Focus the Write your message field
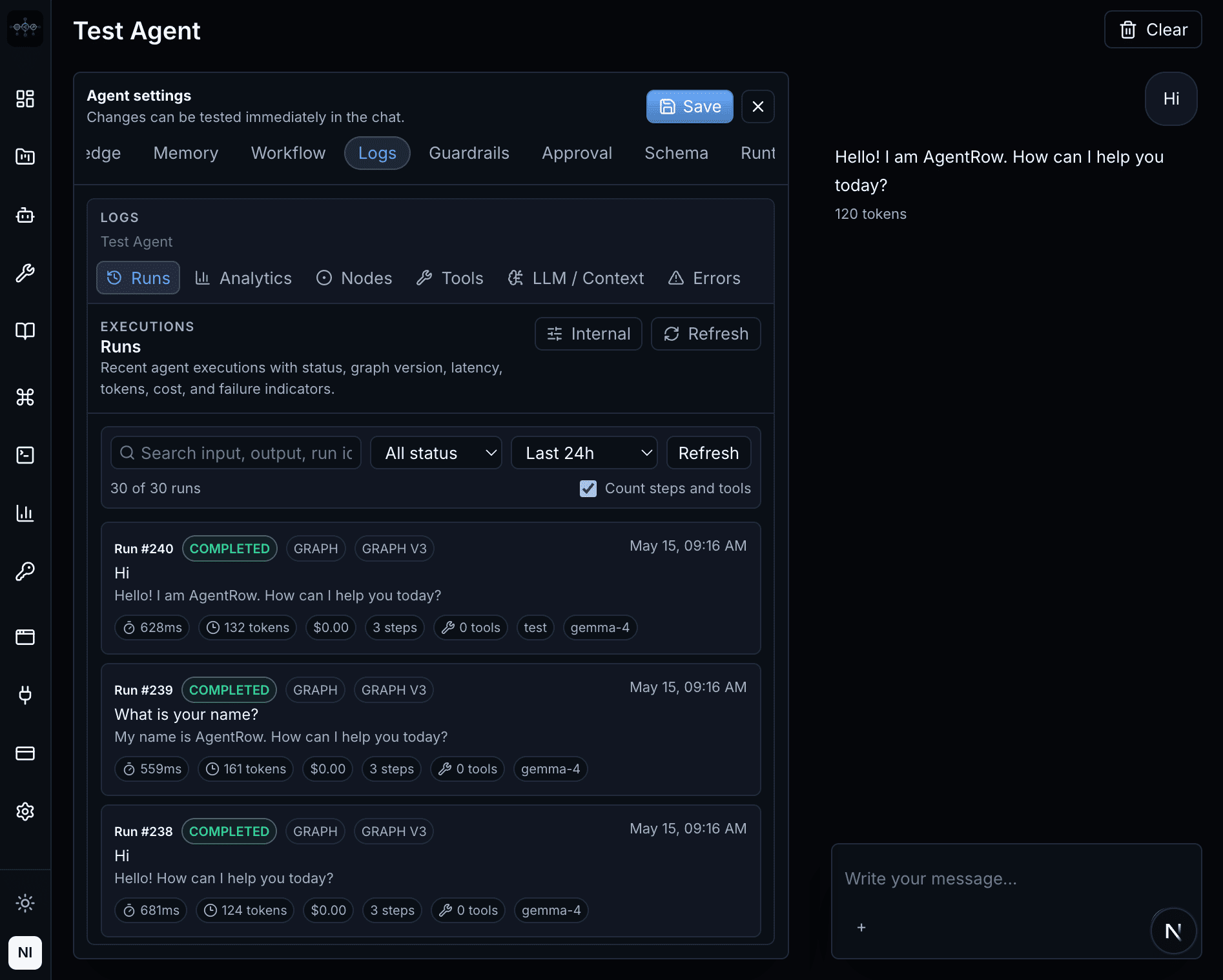The width and height of the screenshot is (1223, 980). (1016, 879)
